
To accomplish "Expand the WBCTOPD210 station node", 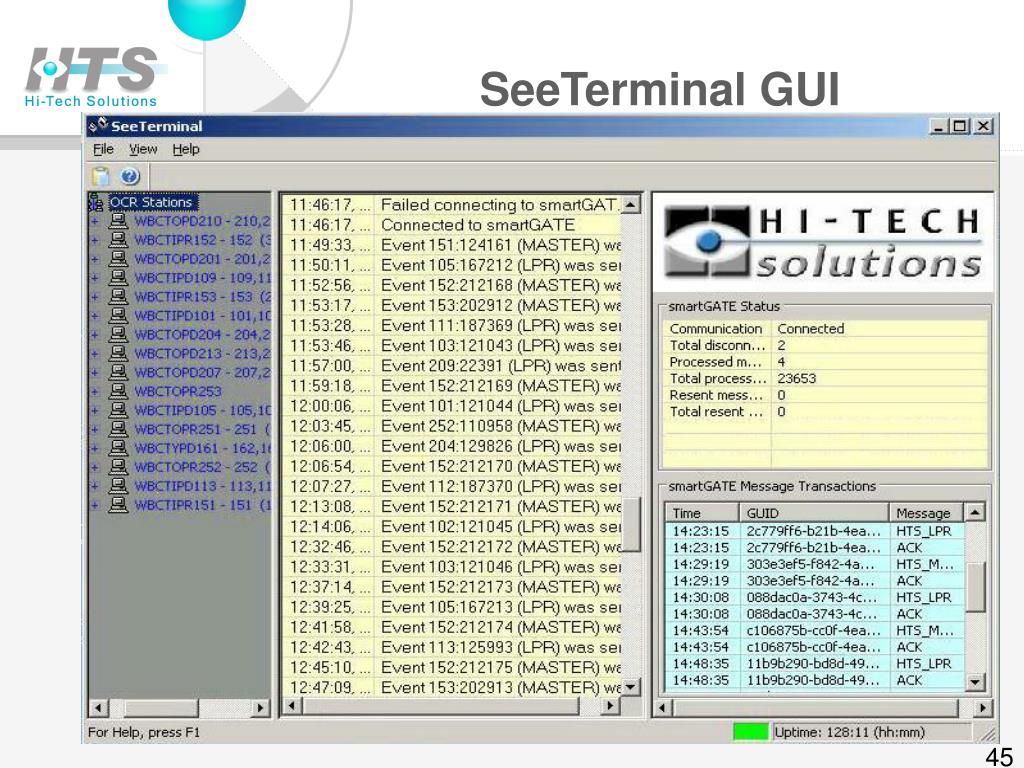I will [95, 221].
